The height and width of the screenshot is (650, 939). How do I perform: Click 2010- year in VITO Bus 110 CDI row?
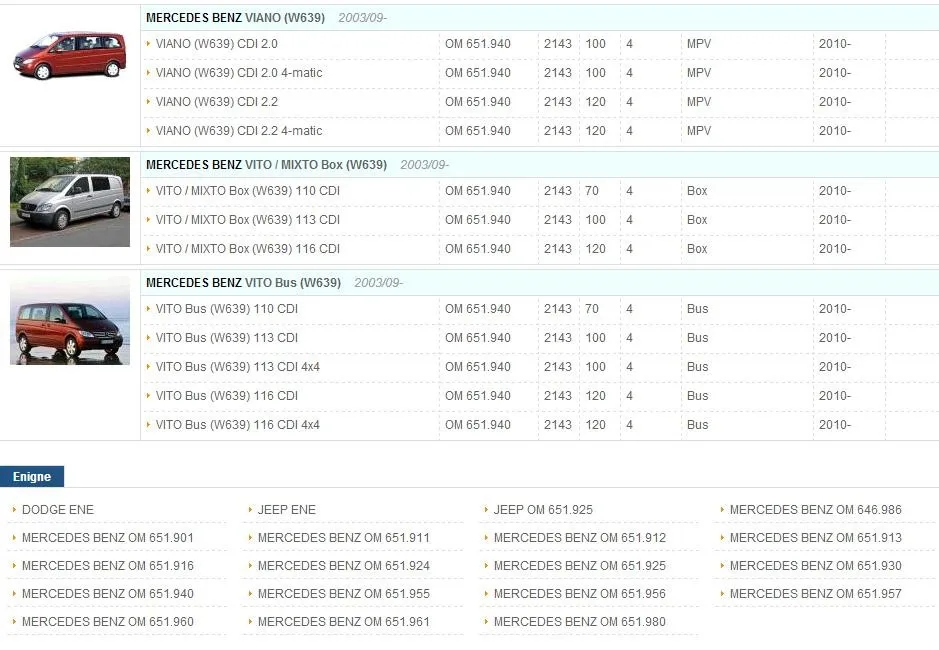click(835, 309)
